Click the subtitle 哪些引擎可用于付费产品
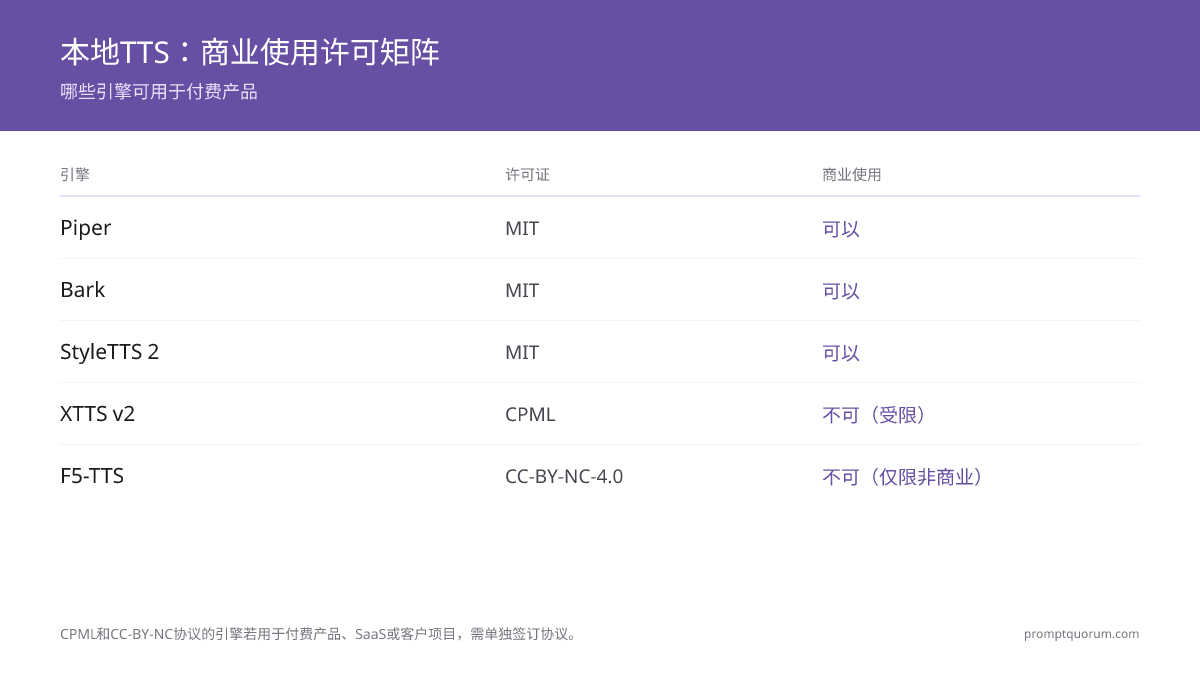The width and height of the screenshot is (1200, 675). pos(159,92)
